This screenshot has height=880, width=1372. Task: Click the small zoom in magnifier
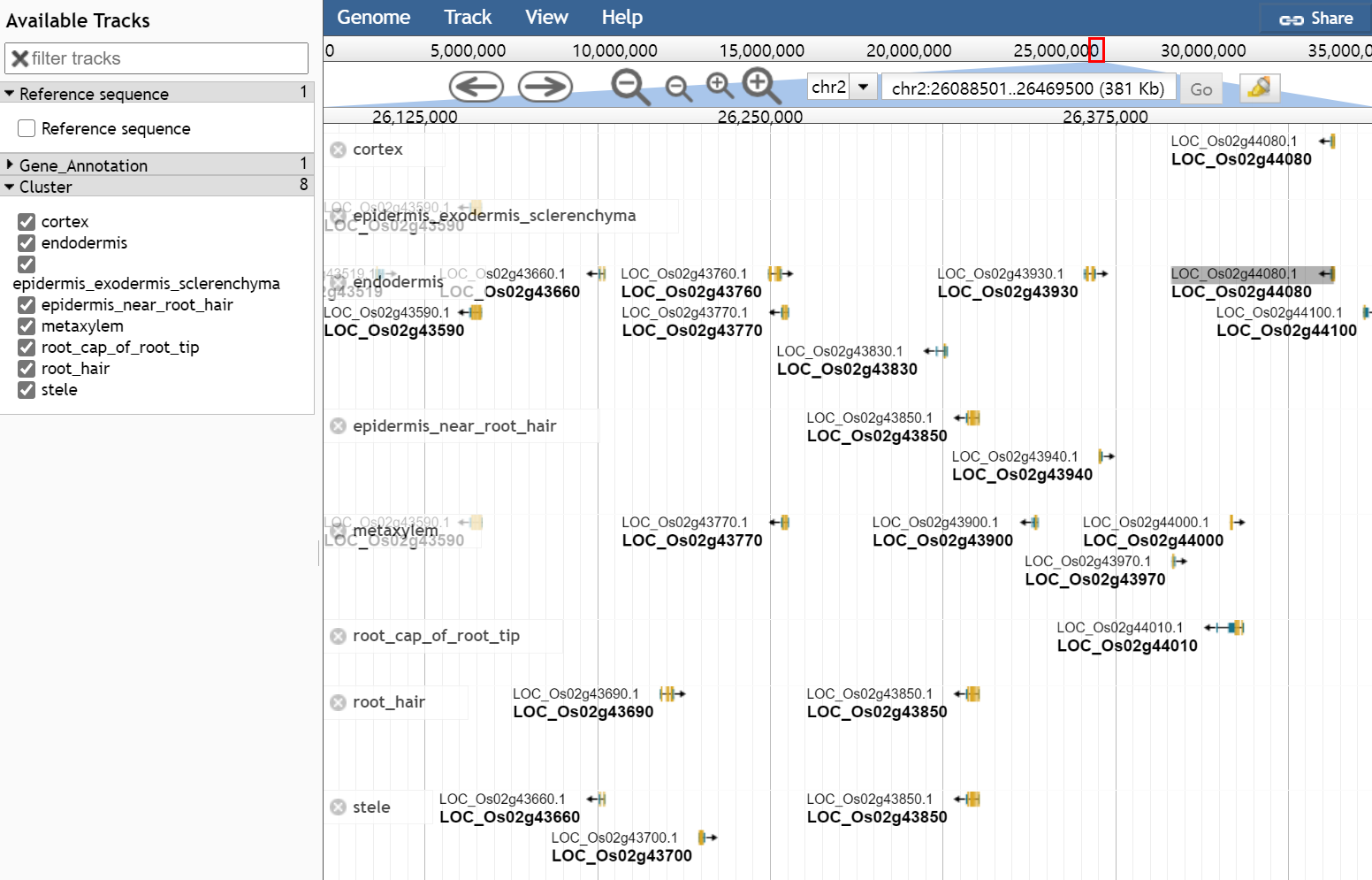coord(720,86)
